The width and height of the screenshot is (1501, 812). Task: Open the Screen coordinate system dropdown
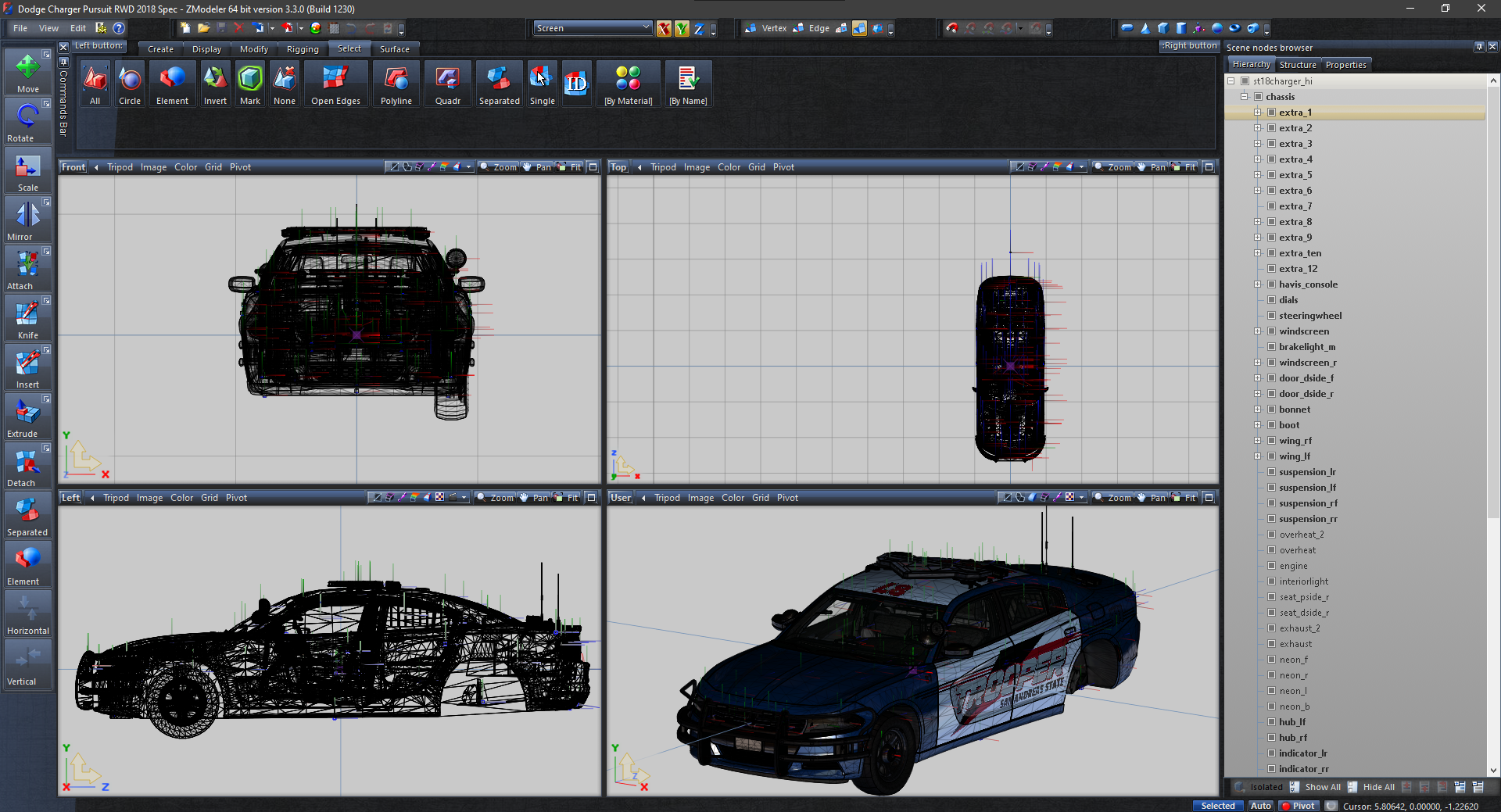coord(593,28)
